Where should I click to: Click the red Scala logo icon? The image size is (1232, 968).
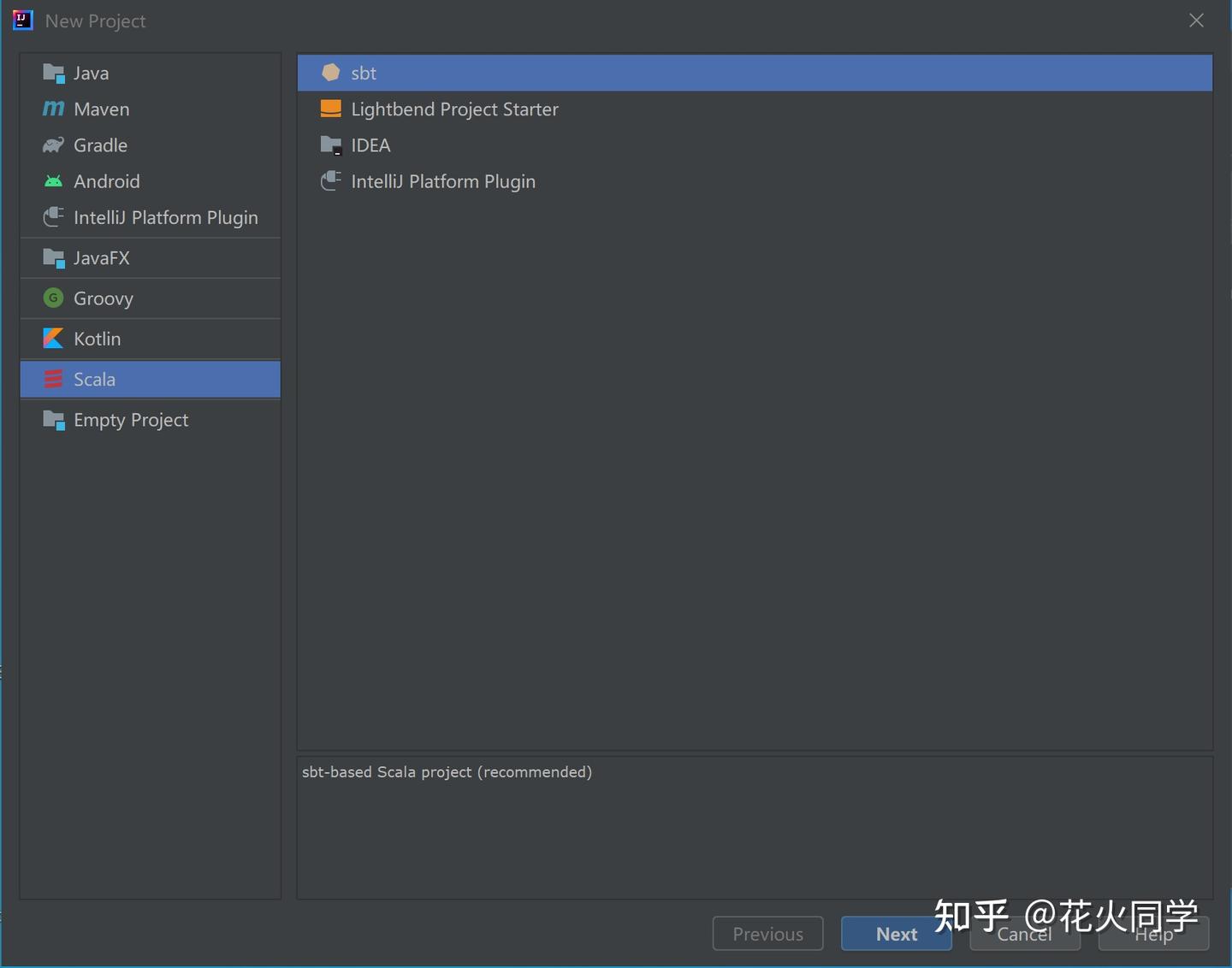tap(53, 379)
